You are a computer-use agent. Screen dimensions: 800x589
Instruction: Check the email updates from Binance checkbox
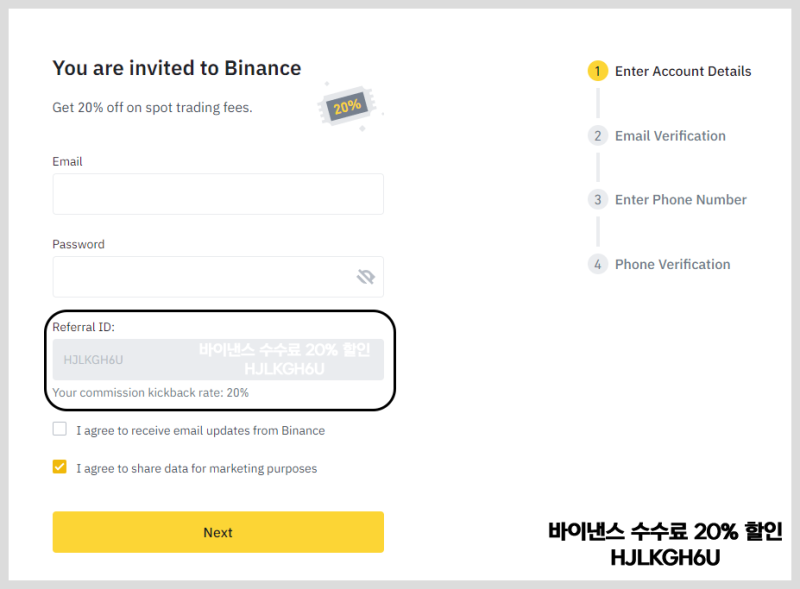coord(60,429)
